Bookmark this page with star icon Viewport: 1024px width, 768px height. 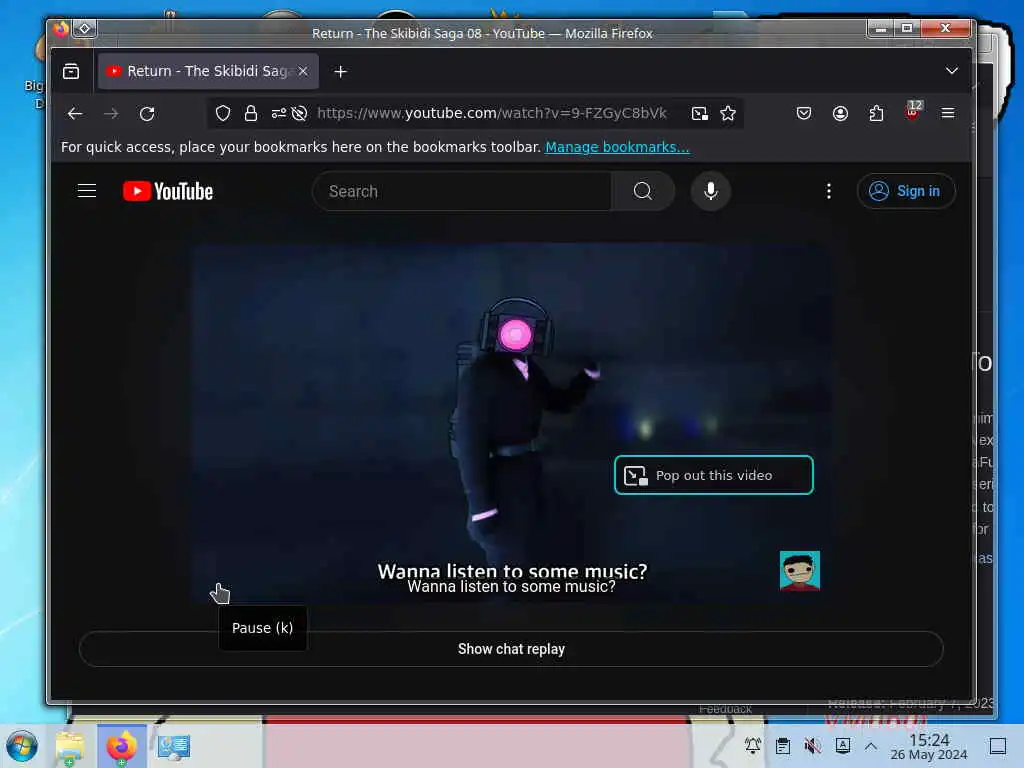coord(728,114)
